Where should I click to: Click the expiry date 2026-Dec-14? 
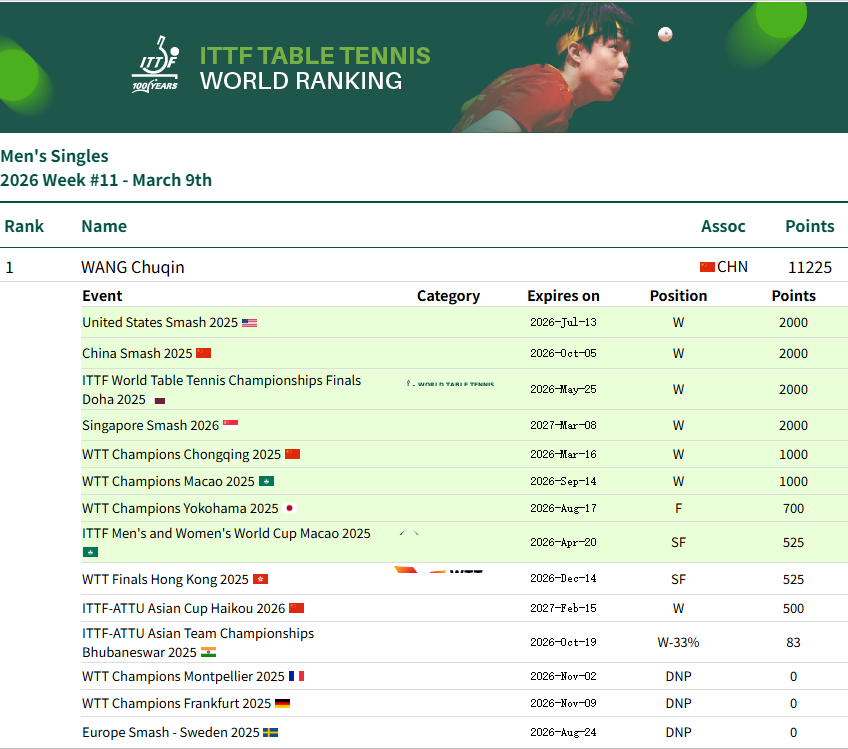click(x=563, y=578)
